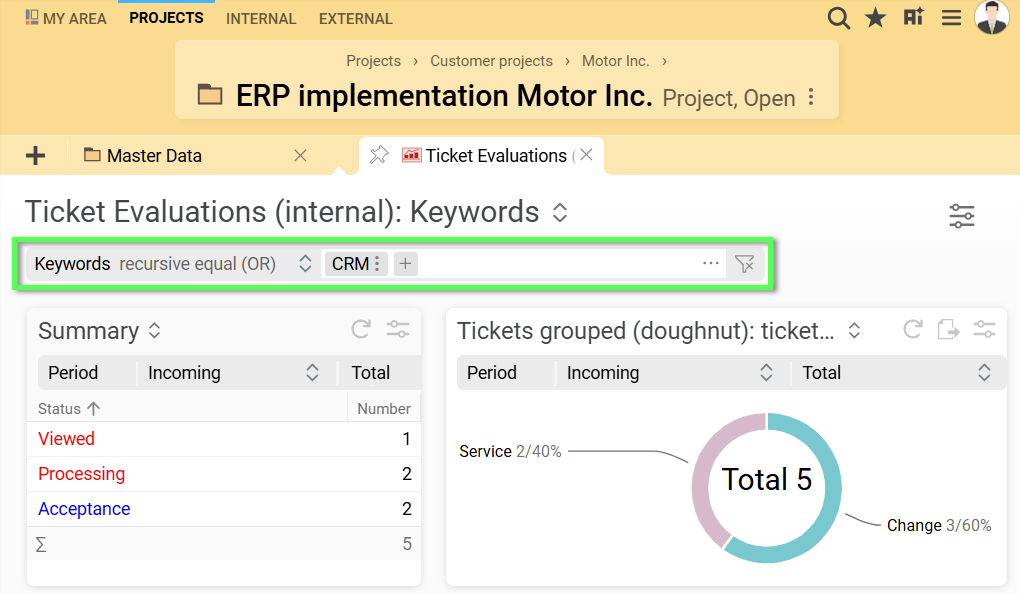The width and height of the screenshot is (1020, 594).
Task: Go to MY AREA section
Action: [66, 18]
